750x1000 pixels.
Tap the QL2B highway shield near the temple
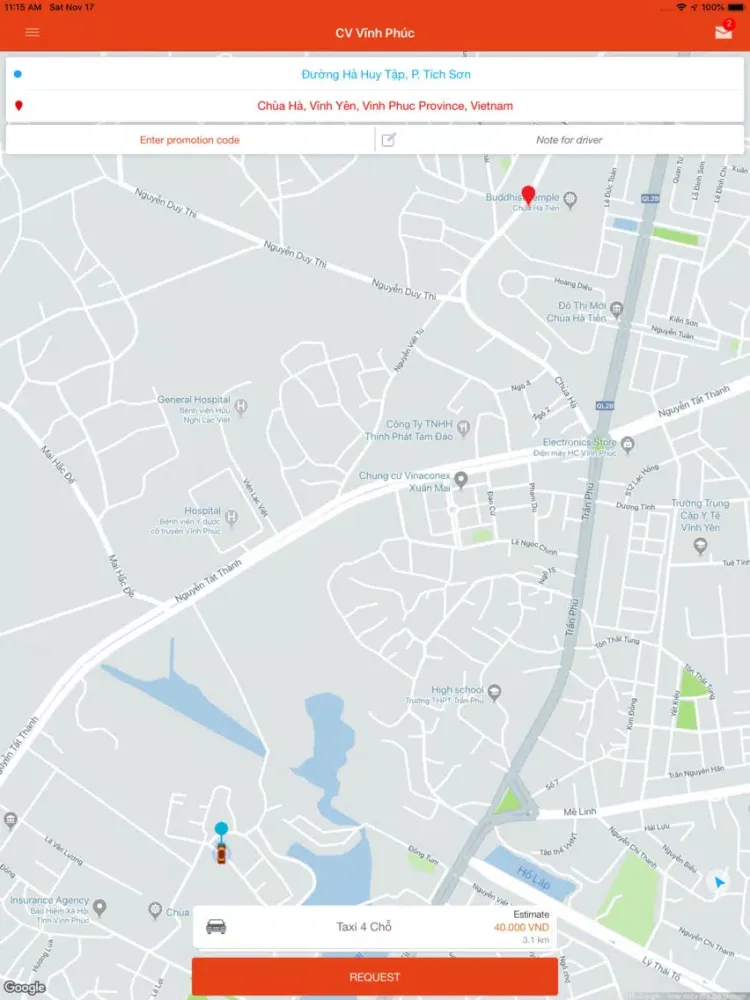pos(650,199)
